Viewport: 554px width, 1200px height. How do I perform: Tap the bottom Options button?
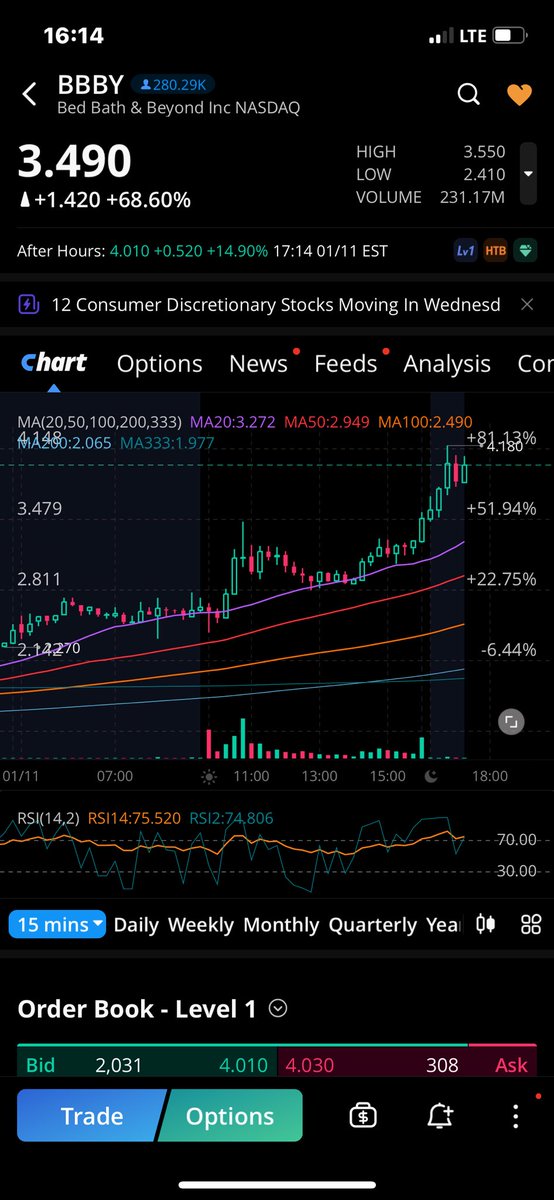pyautogui.click(x=230, y=1116)
